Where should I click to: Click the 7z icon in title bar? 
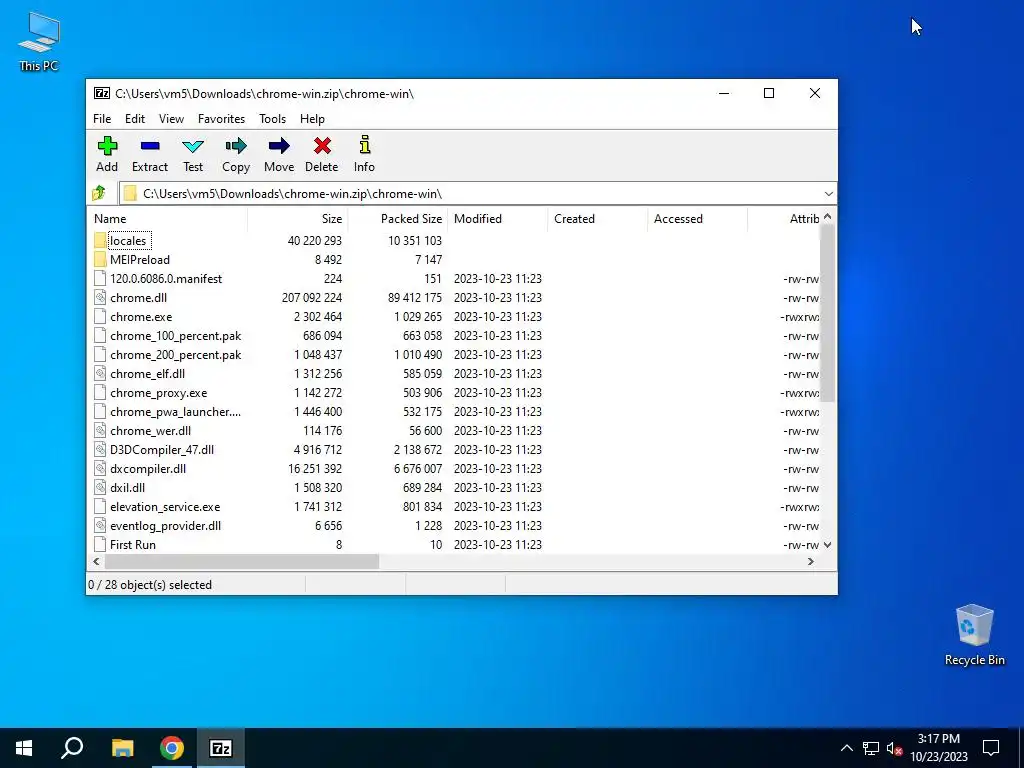pyautogui.click(x=102, y=93)
